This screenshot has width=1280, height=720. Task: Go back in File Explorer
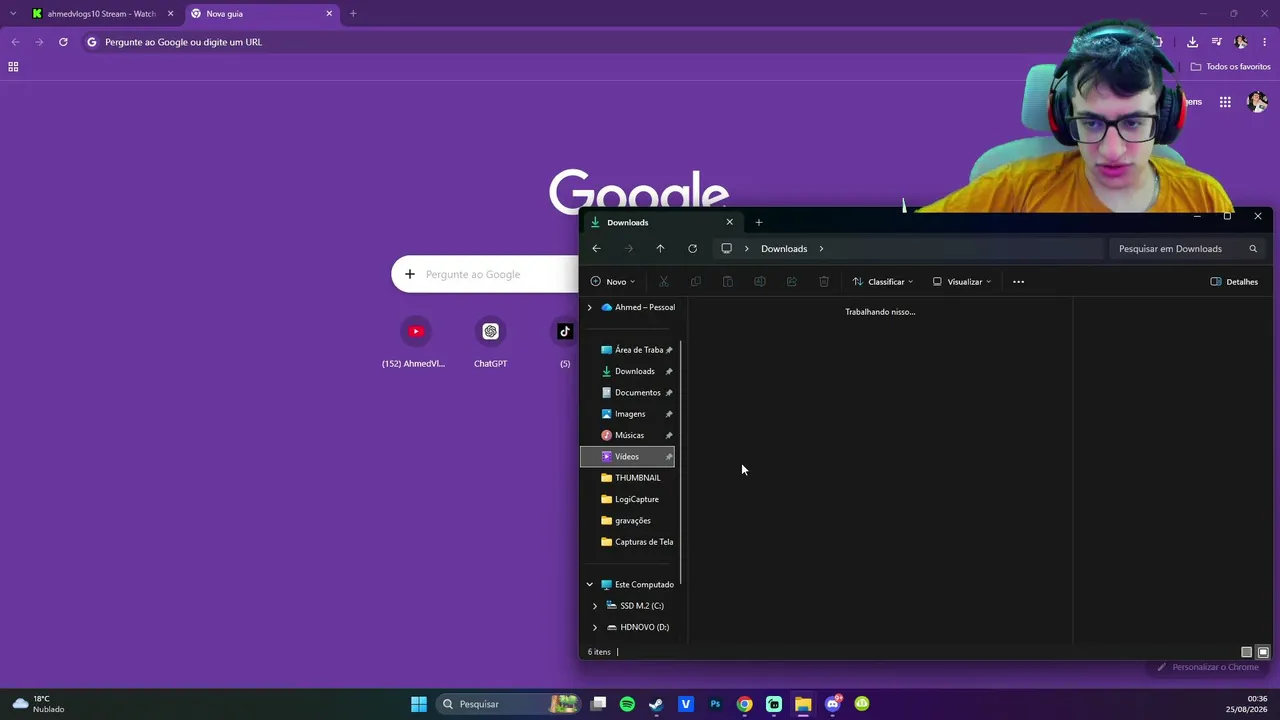coord(596,249)
